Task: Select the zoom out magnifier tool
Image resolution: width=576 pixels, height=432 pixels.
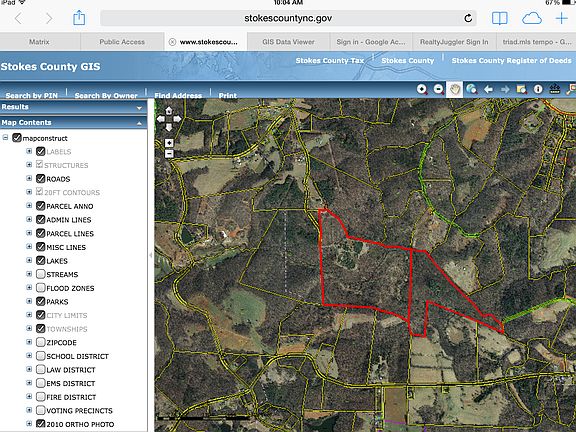Action: 438,89
